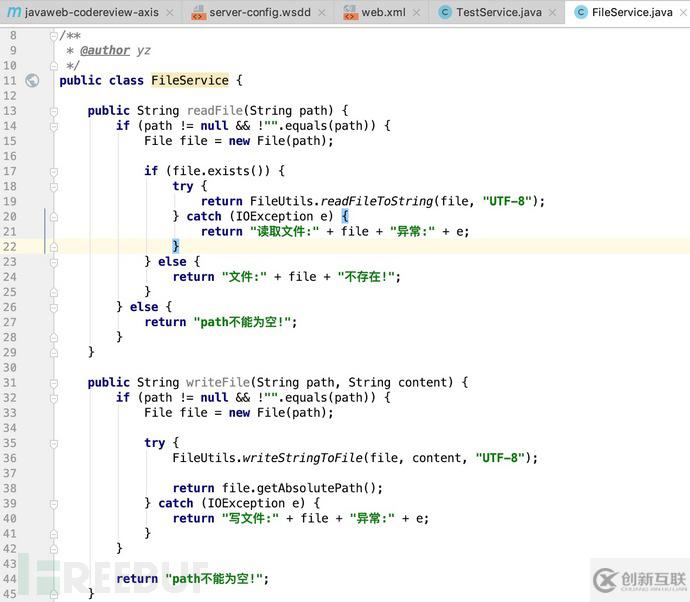This screenshot has height=602, width=690.
Task: Close the javaweb-codereview-axis tab
Action: click(169, 13)
